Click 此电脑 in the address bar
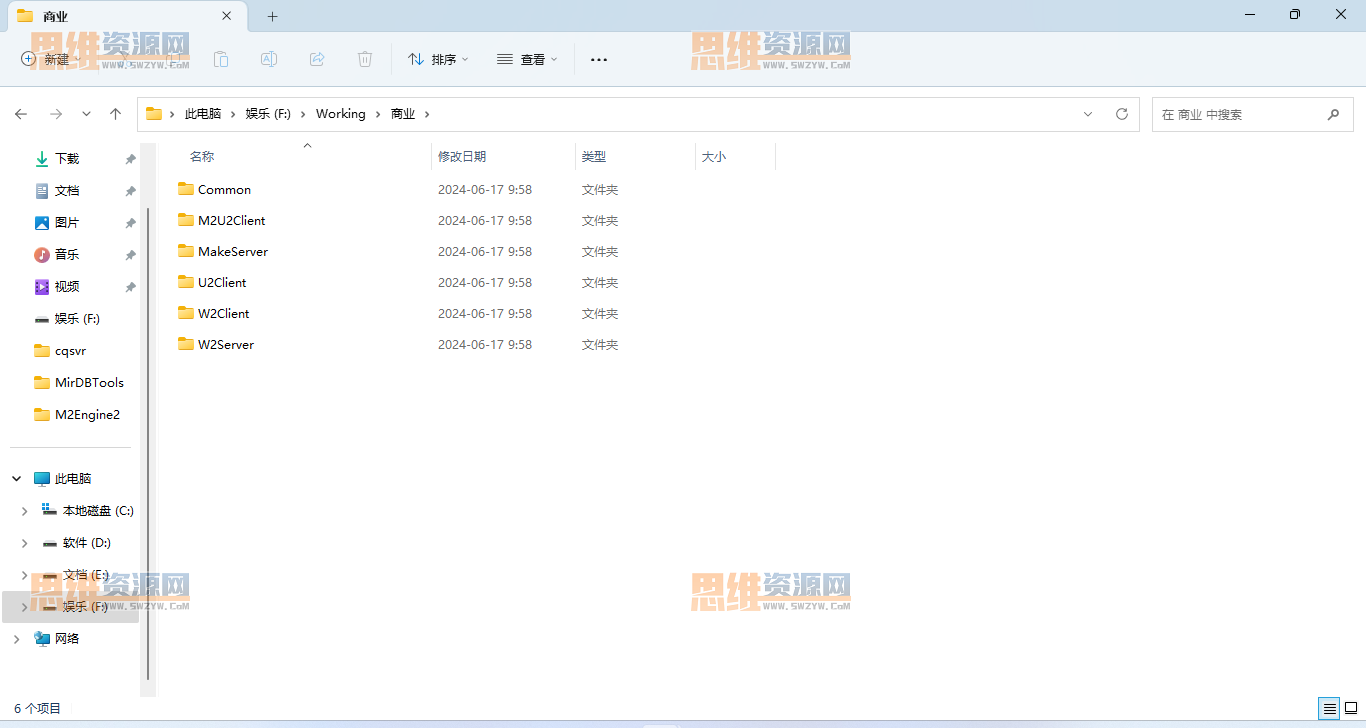This screenshot has width=1366, height=728. (x=203, y=114)
